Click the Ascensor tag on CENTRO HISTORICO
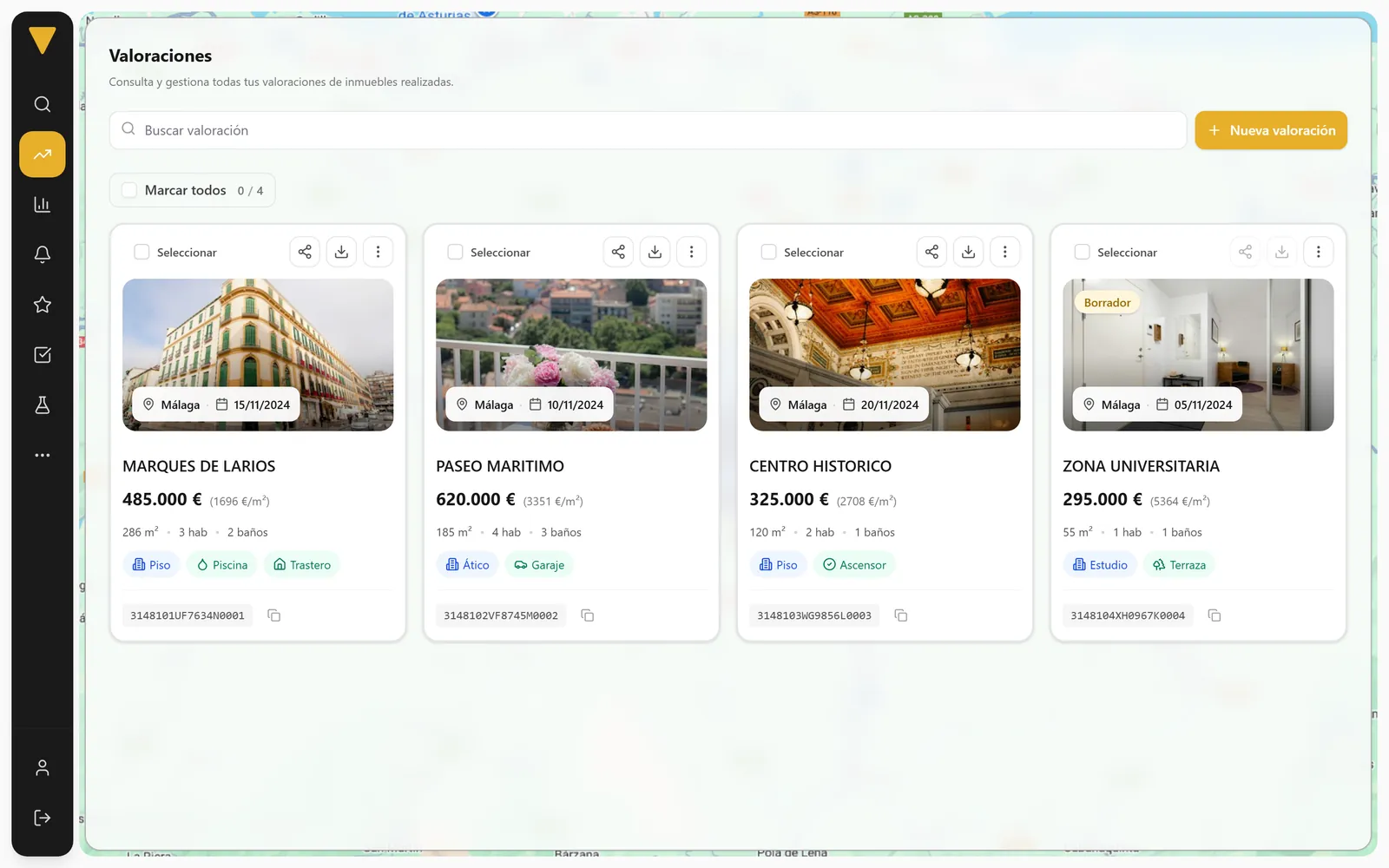The width and height of the screenshot is (1389, 868). point(854,565)
